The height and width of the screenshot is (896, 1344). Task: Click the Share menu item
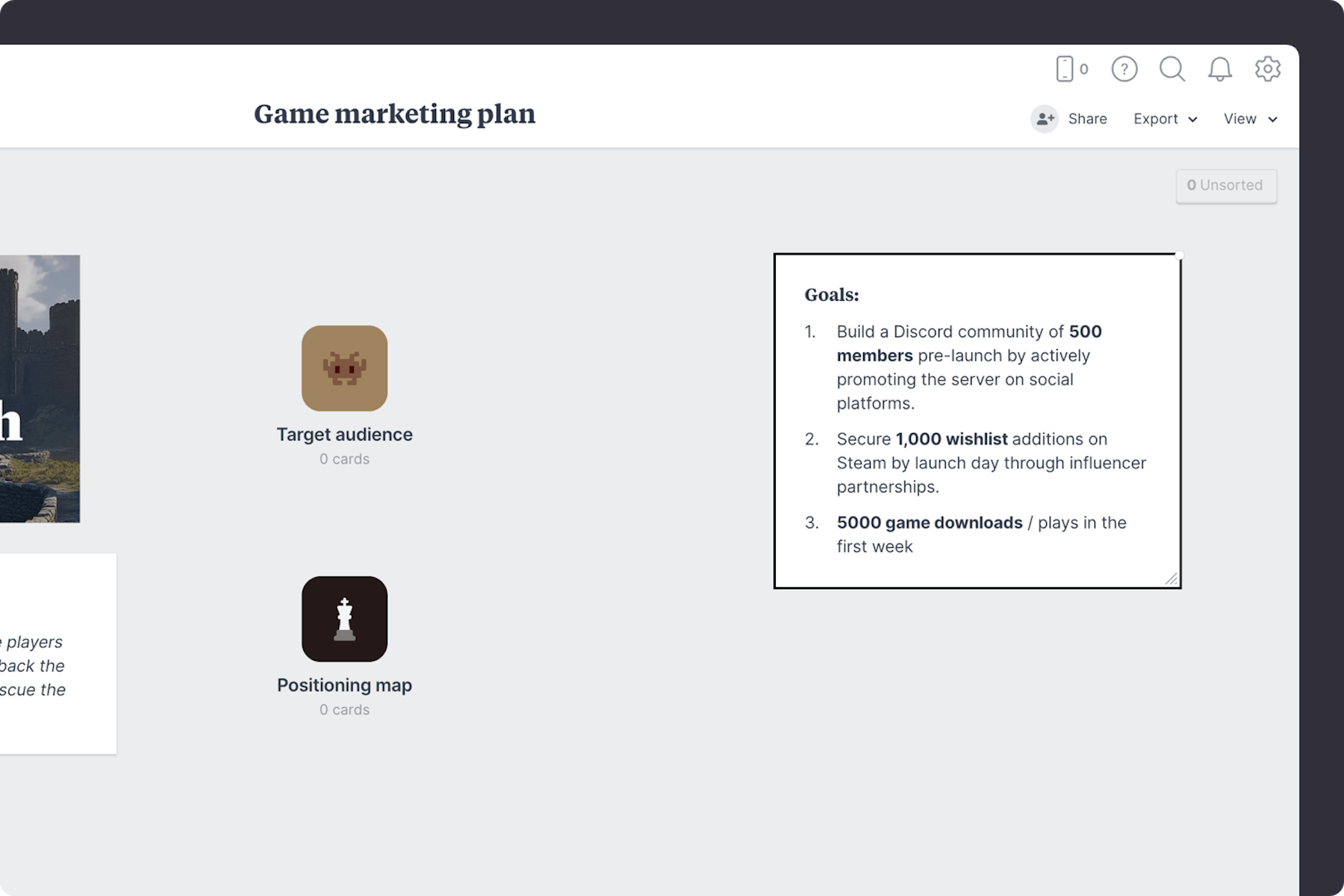(1087, 119)
